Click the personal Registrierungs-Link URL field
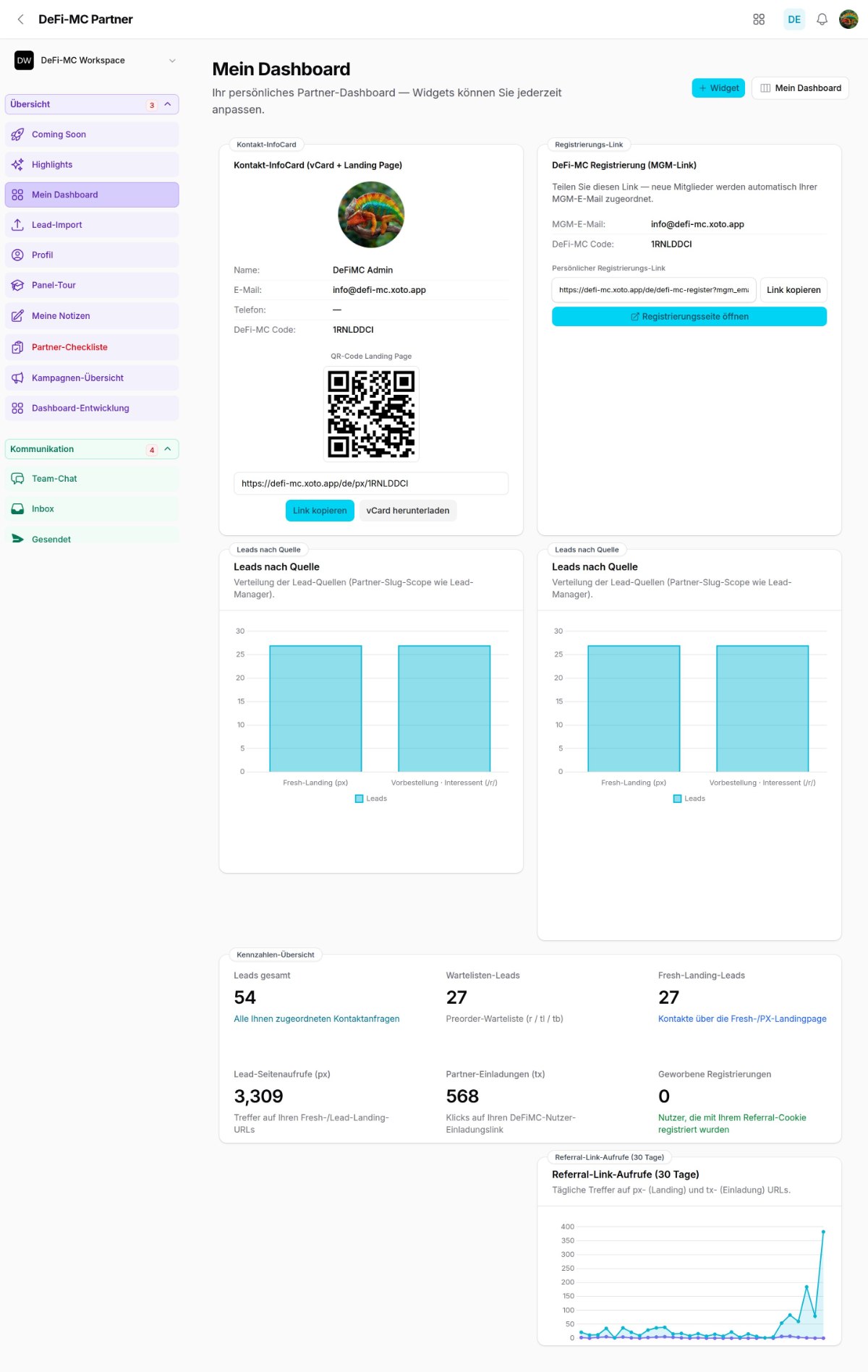868x1372 pixels. tap(654, 290)
